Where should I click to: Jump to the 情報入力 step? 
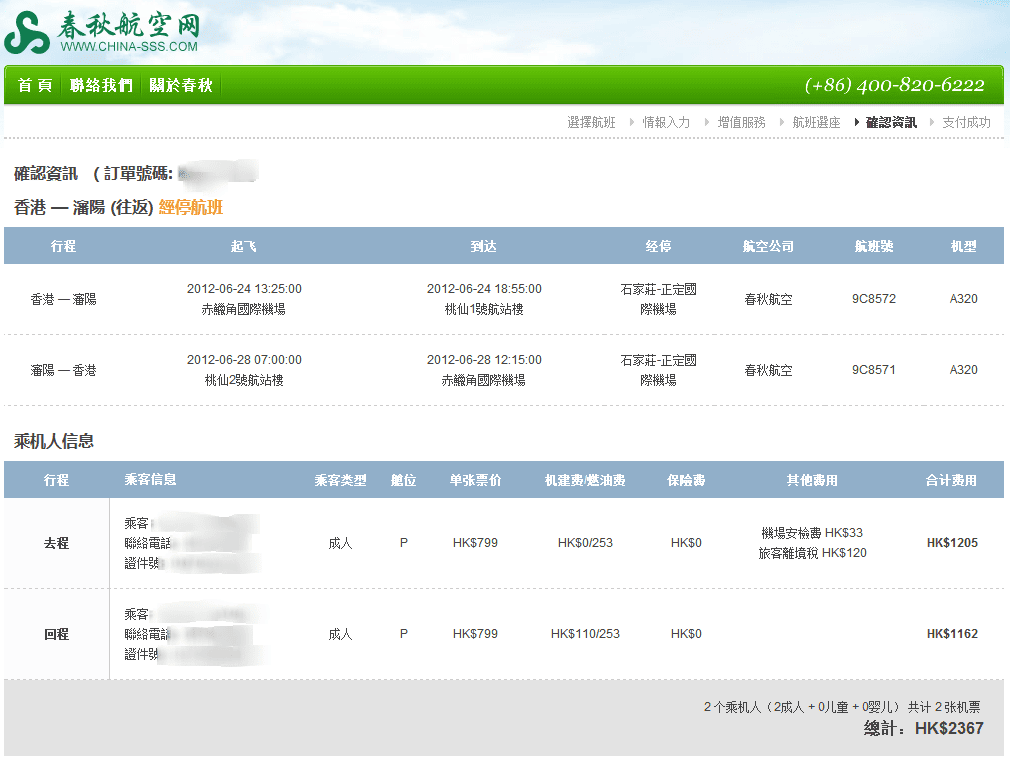666,122
